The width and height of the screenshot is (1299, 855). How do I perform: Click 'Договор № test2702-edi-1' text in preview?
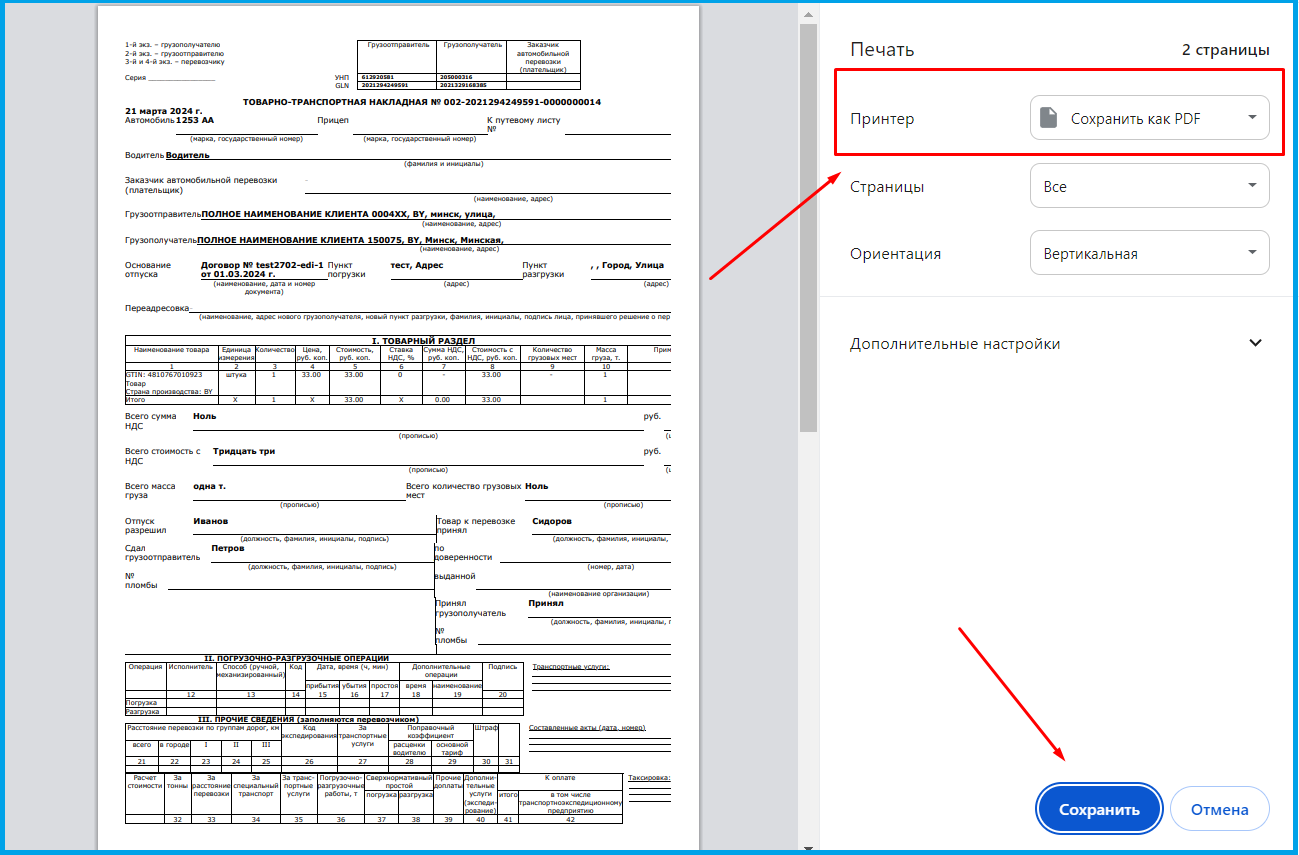262,265
